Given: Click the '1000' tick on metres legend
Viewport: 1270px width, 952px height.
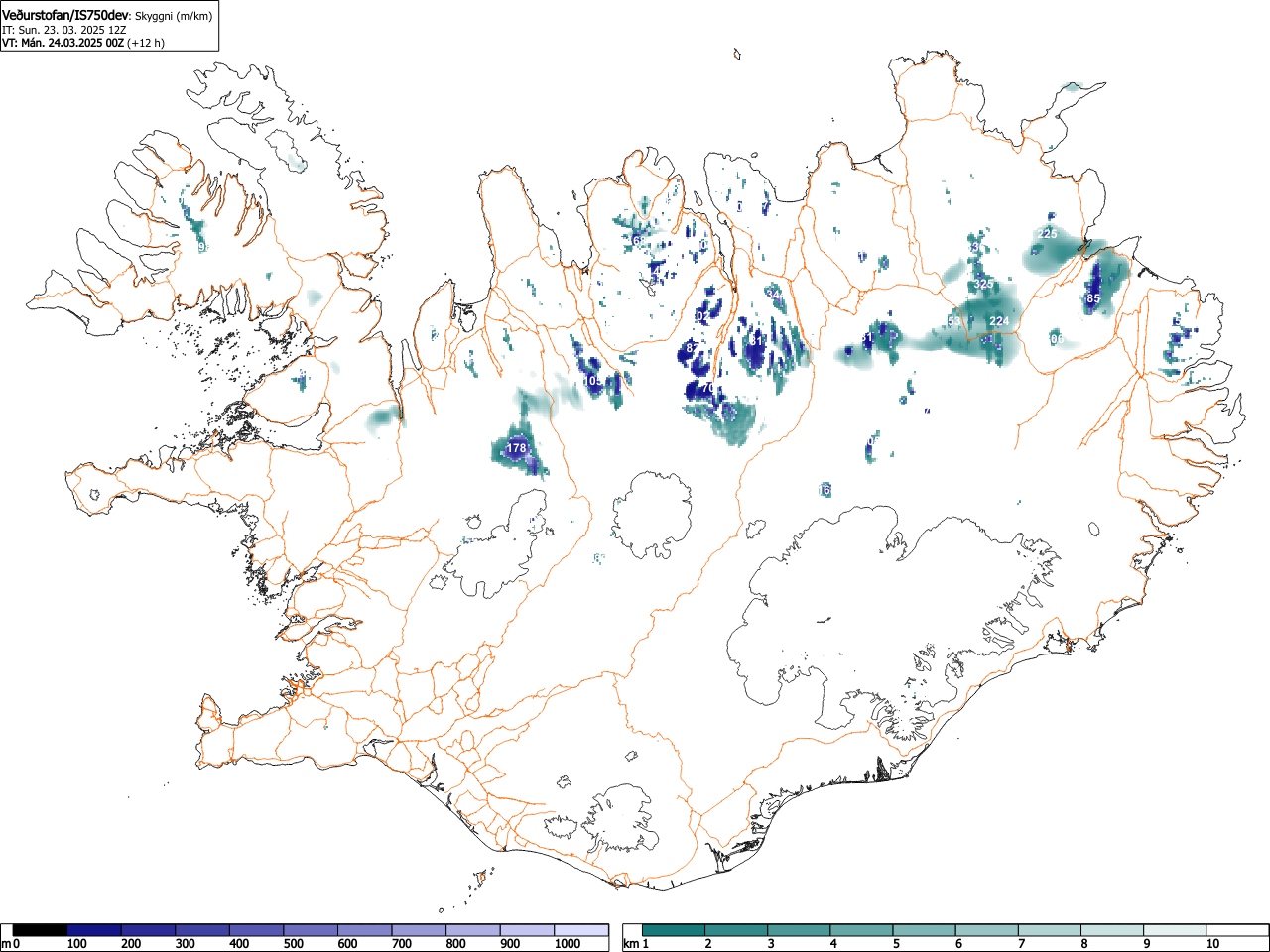Looking at the screenshot, I should tap(568, 944).
